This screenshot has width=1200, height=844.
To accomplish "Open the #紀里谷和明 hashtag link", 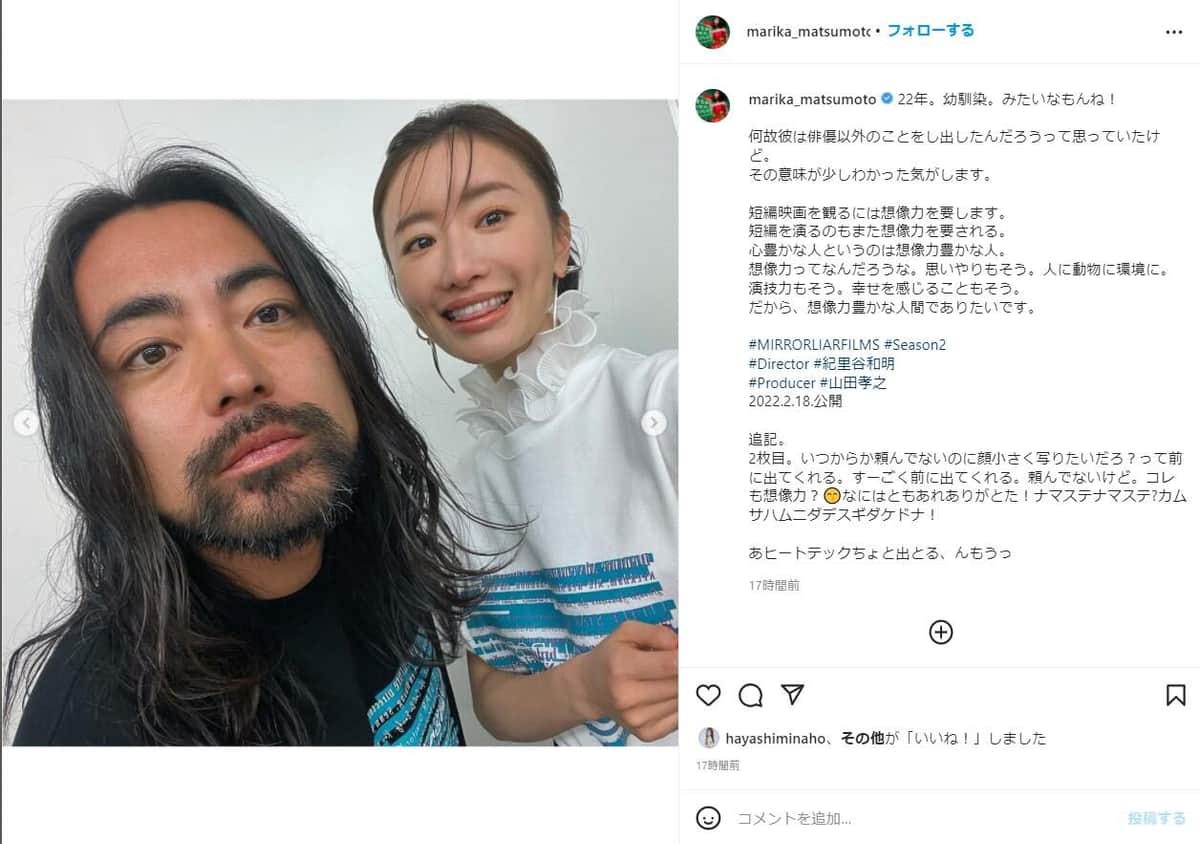I will click(x=854, y=363).
